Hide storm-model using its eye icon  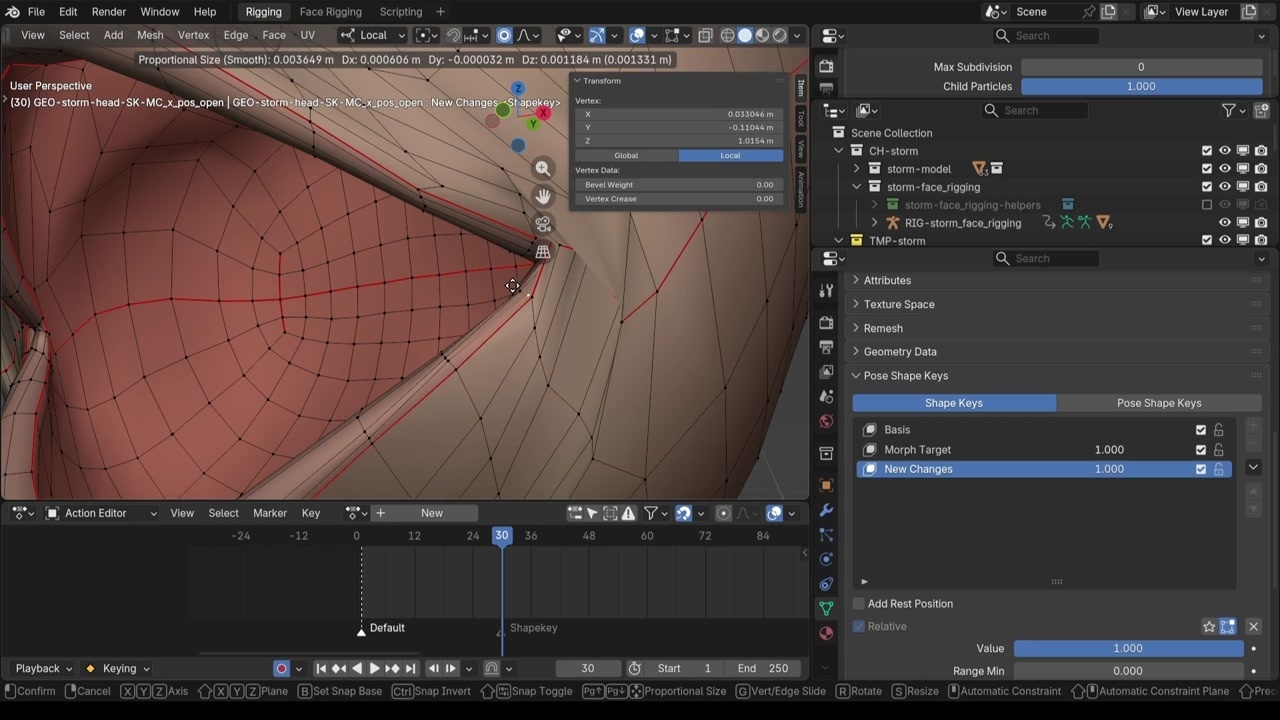click(1224, 169)
